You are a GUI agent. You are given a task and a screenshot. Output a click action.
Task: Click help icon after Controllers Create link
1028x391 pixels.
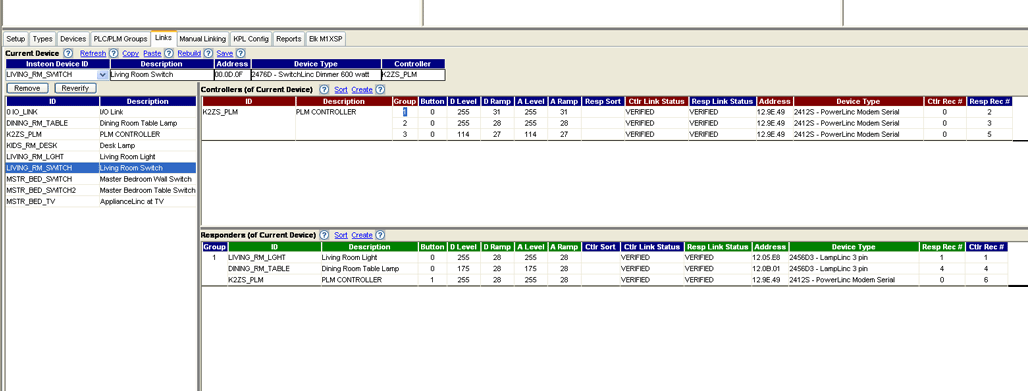coord(380,89)
